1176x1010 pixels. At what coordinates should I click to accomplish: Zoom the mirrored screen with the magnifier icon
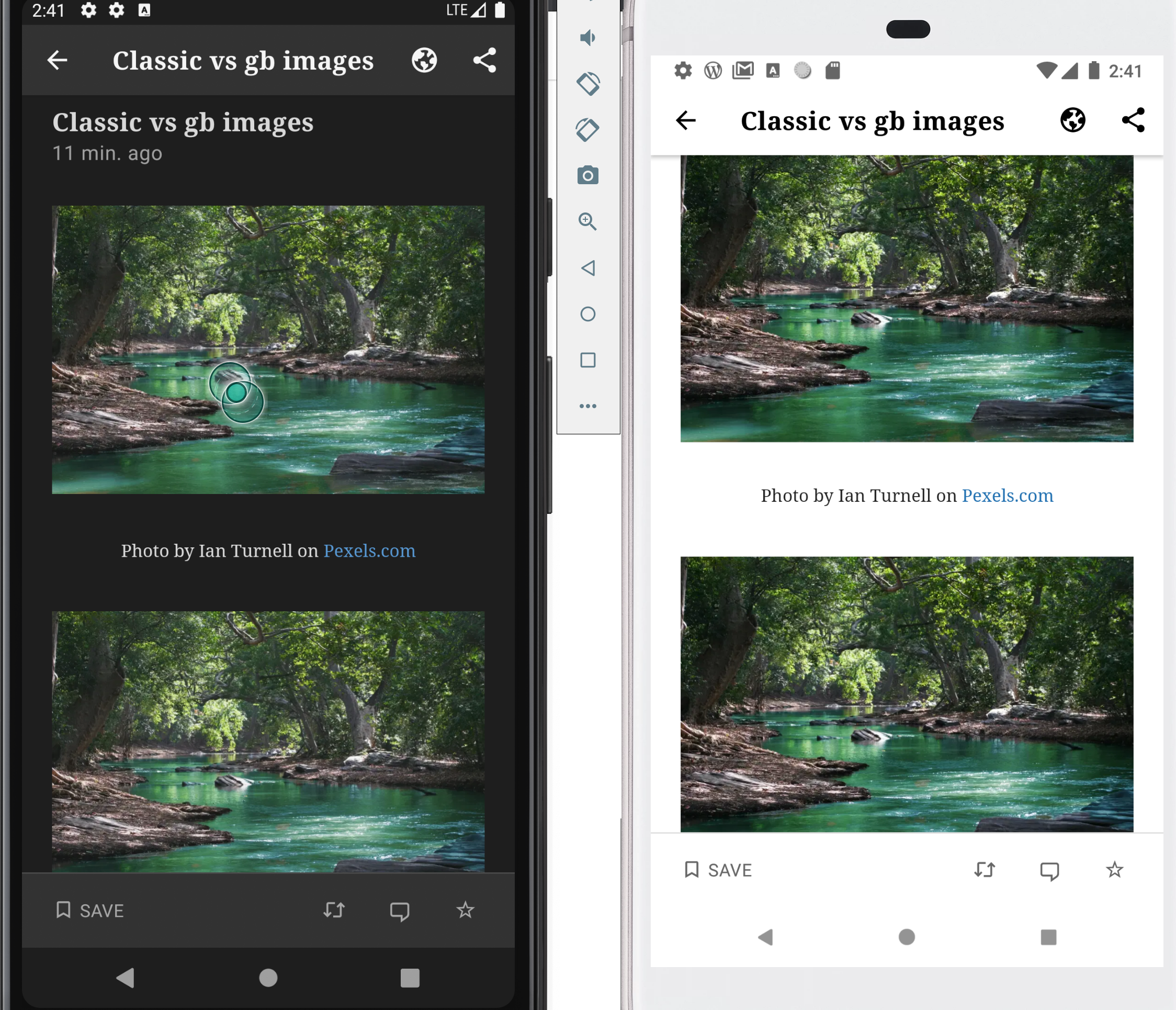coord(587,221)
